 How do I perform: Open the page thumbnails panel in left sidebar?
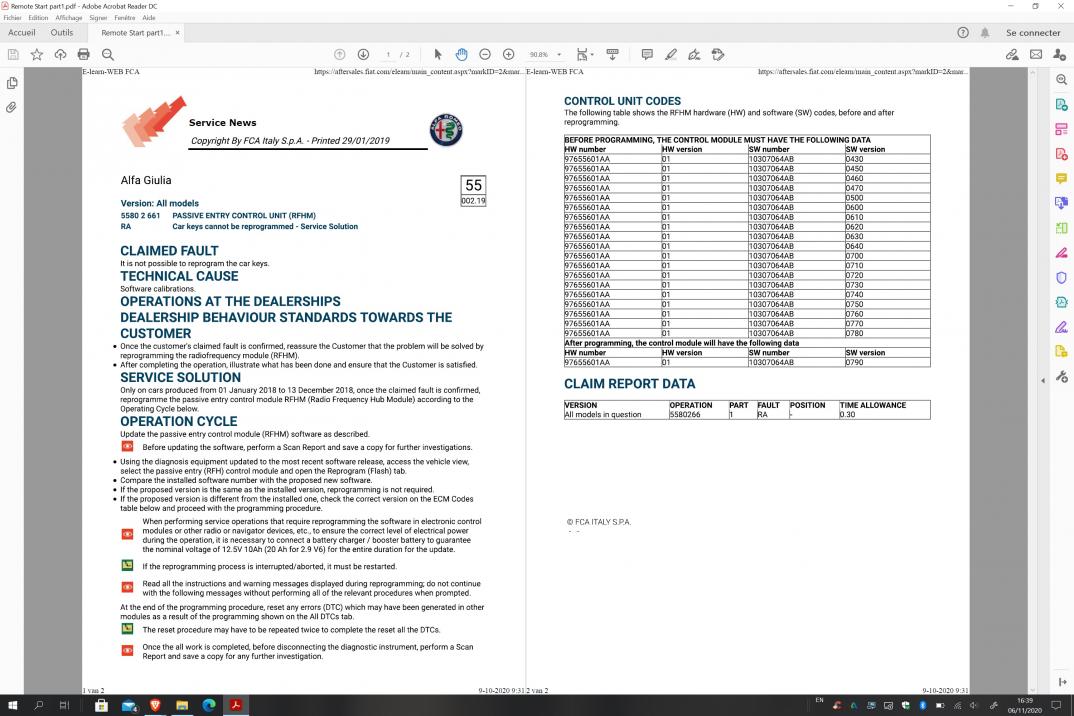(x=12, y=83)
